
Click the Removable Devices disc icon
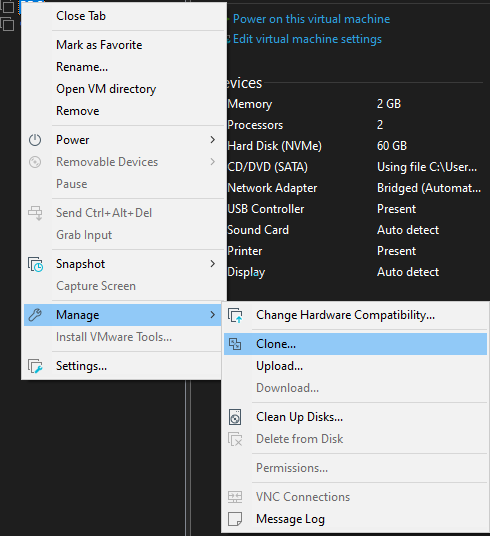pos(35,162)
